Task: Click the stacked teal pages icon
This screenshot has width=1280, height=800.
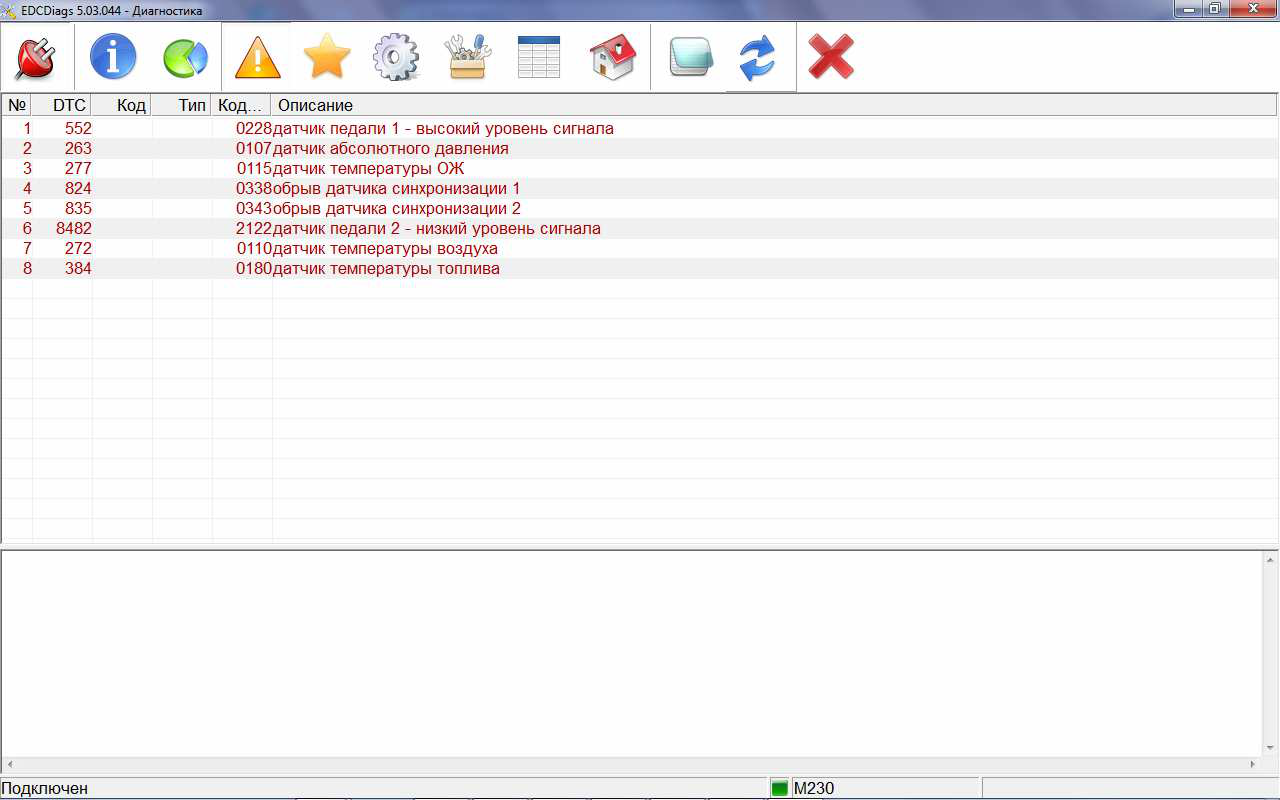Action: (690, 58)
